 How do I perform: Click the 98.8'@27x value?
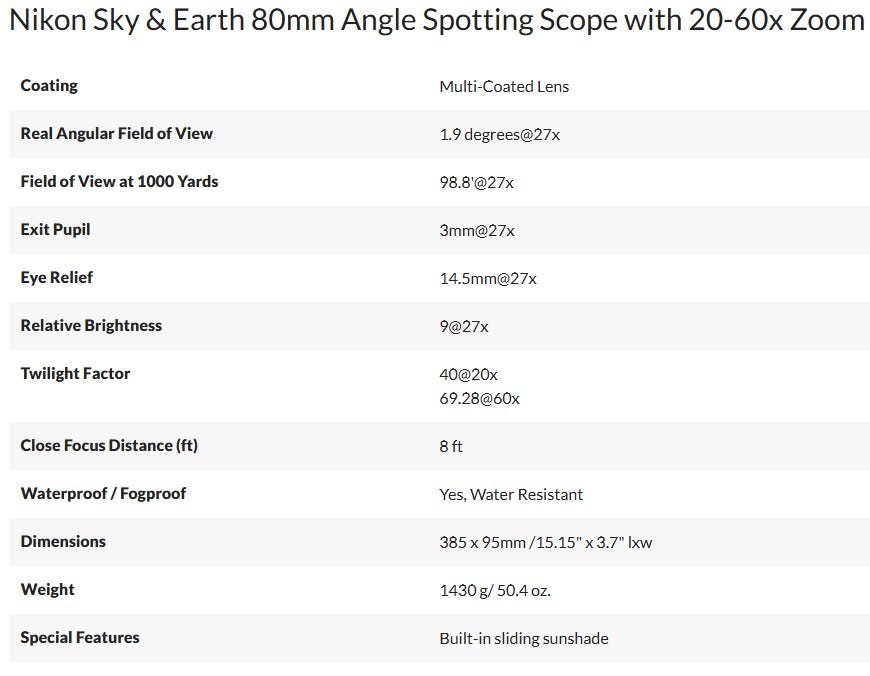(x=476, y=183)
